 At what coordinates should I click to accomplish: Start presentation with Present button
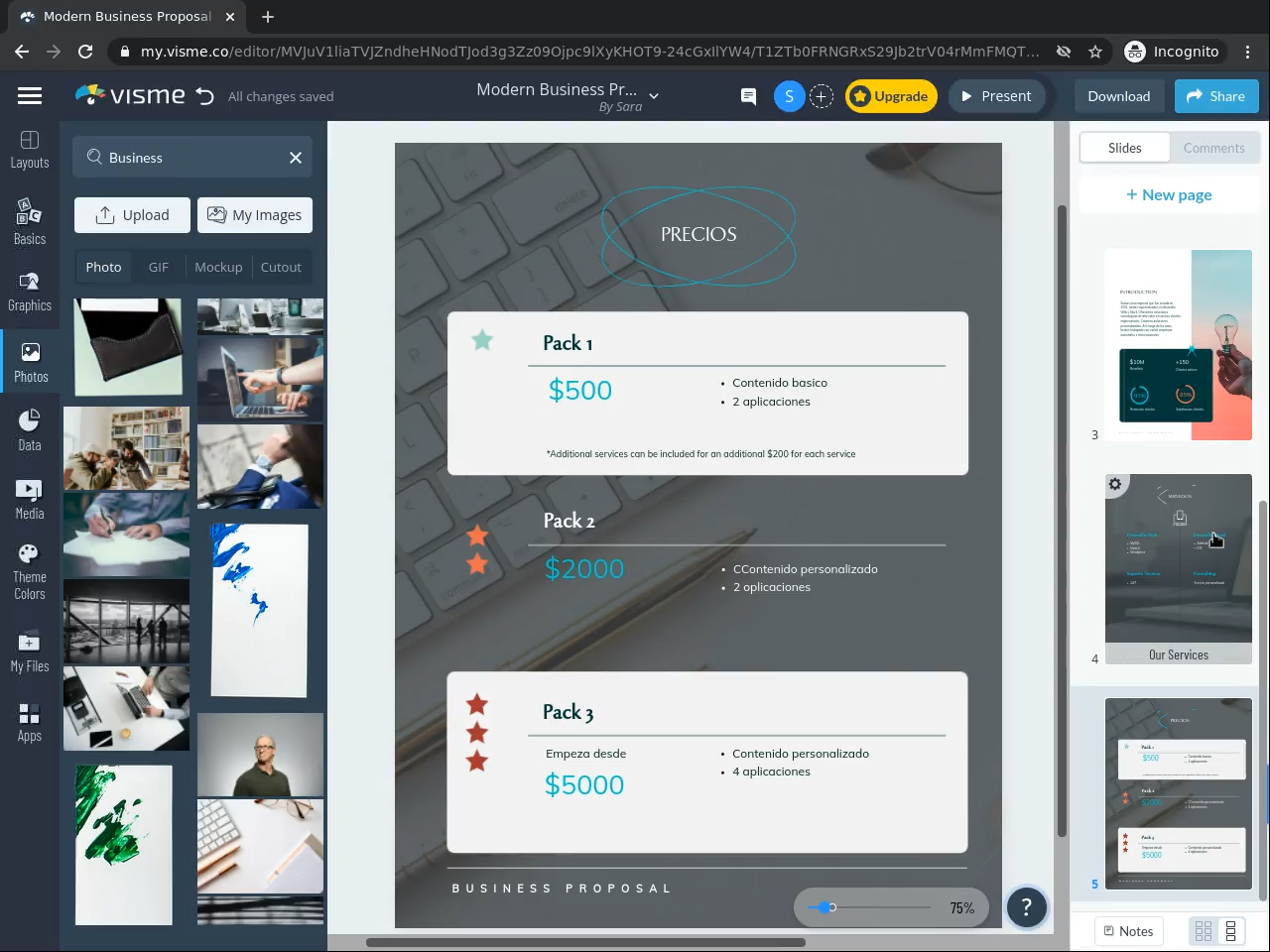pyautogui.click(x=996, y=96)
